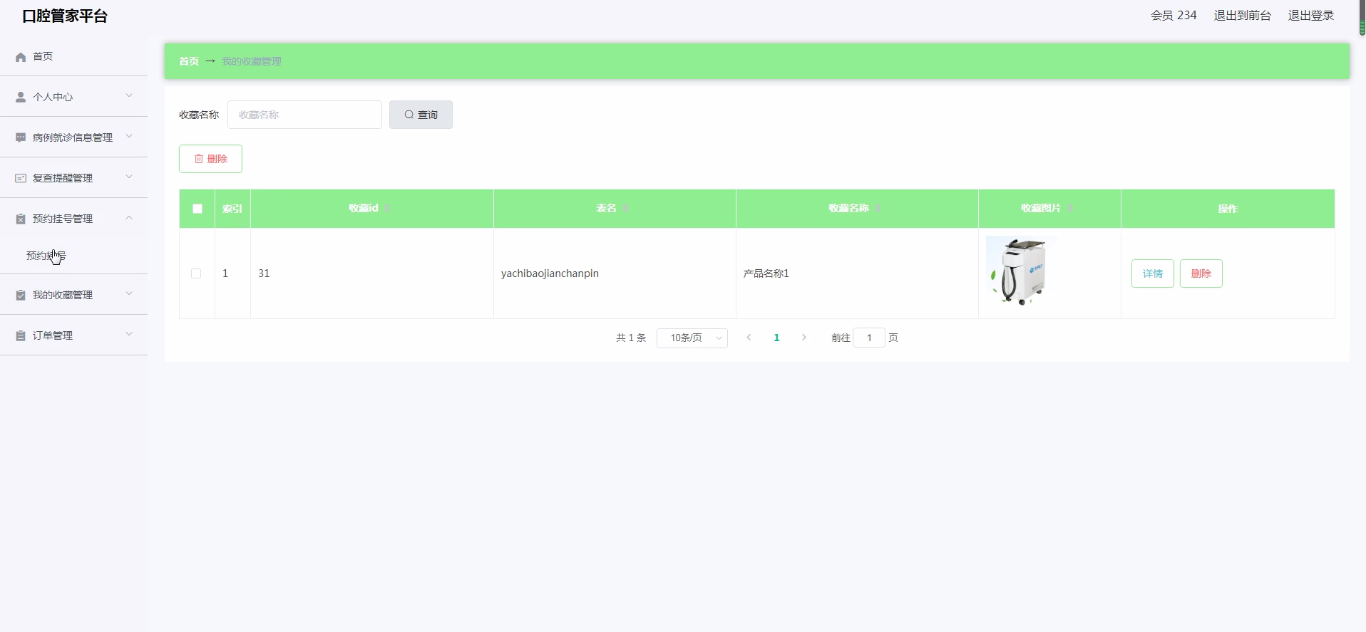The image size is (1366, 632).
Task: Click the clipboard icon for 我的收藏管理
Action: click(x=21, y=295)
